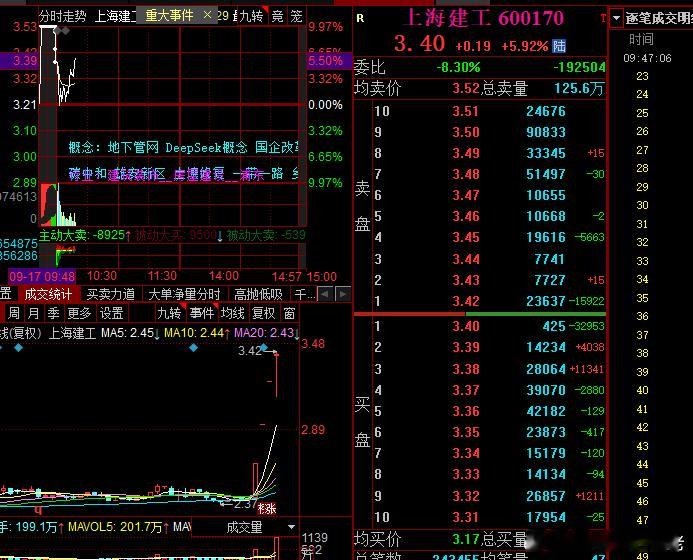The width and height of the screenshot is (693, 560).
Task: Click the sell level 10 price 3.51
Action: pos(465,111)
